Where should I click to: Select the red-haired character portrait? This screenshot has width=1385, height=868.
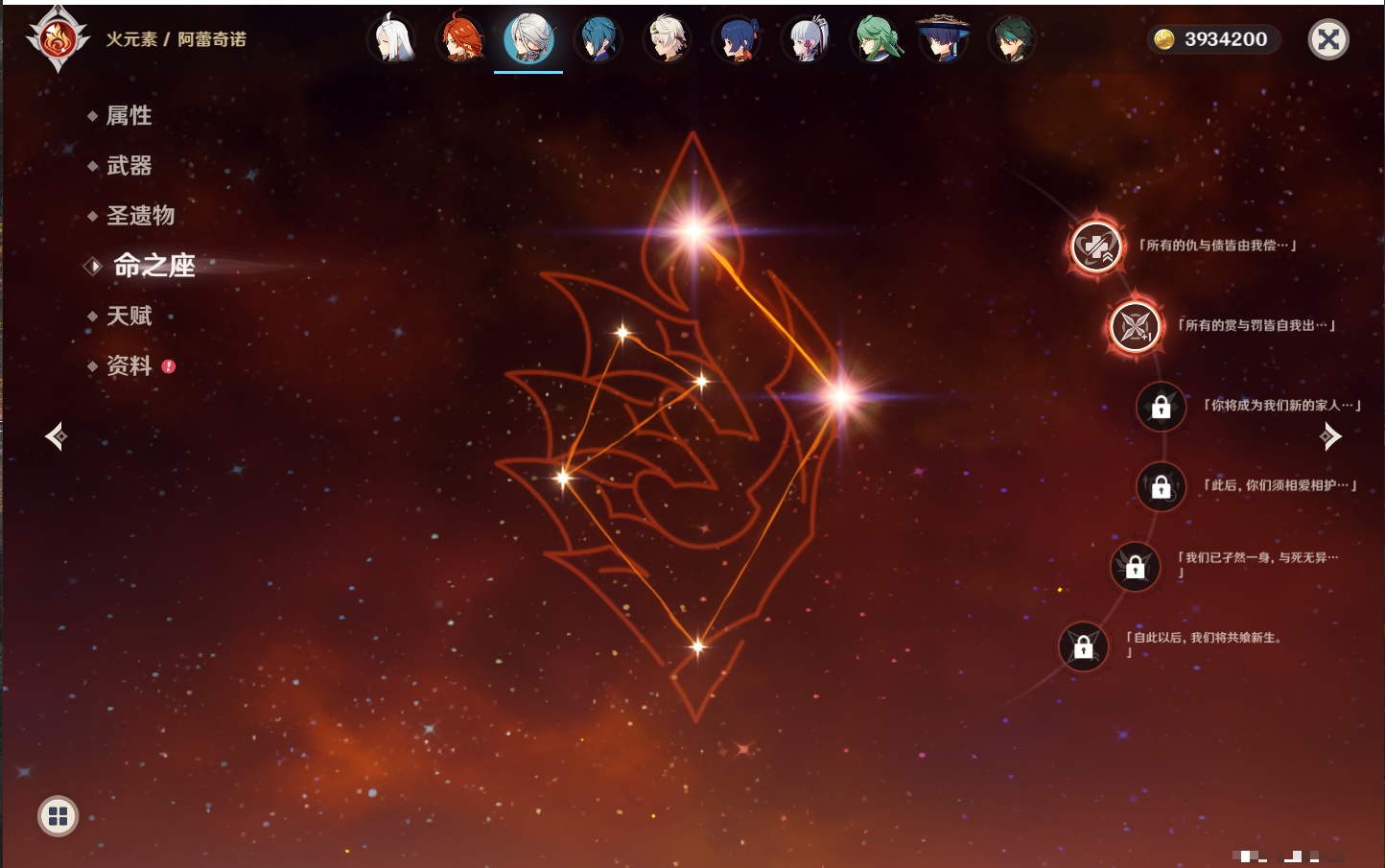tap(460, 39)
